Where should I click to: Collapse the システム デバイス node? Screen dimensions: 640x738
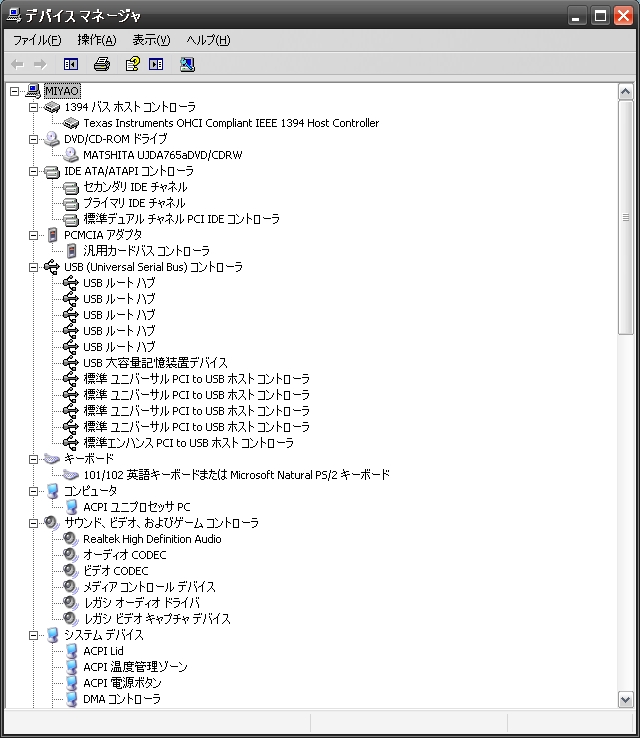pos(33,635)
